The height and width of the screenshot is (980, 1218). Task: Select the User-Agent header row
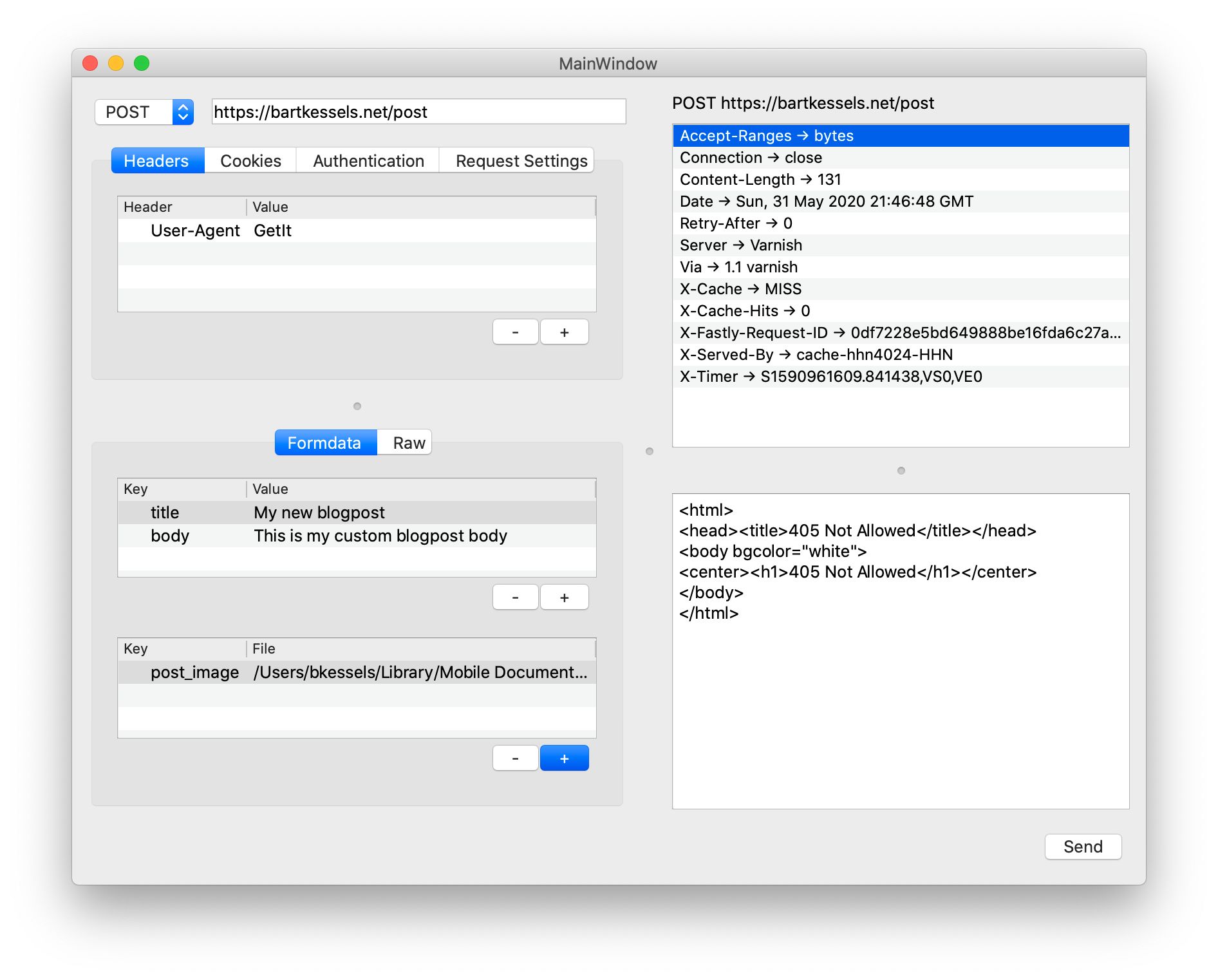click(258, 230)
